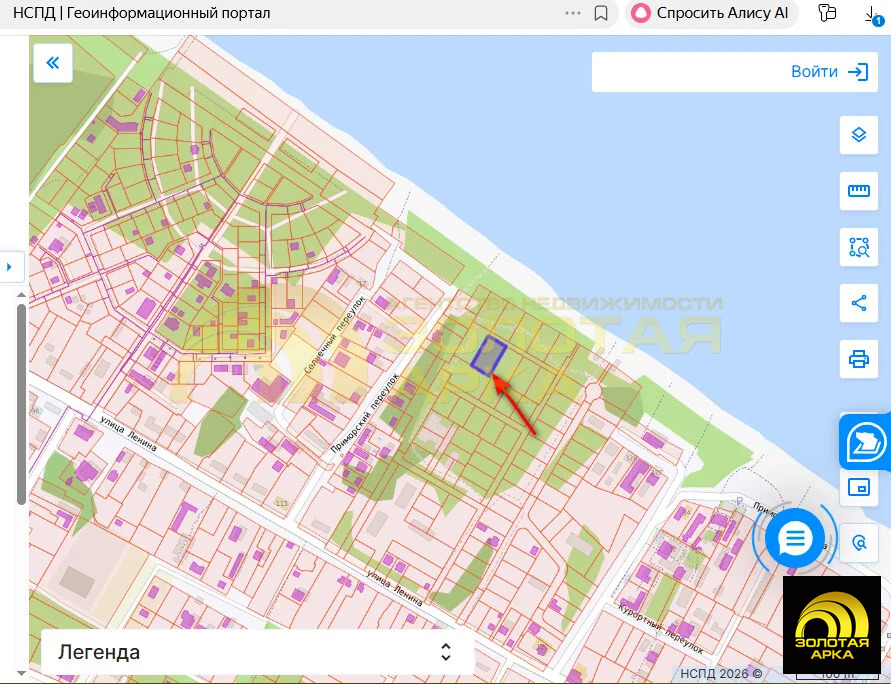This screenshot has height=684, width=891.
Task: Click the scrollbar up arrow
Action: (x=21, y=295)
